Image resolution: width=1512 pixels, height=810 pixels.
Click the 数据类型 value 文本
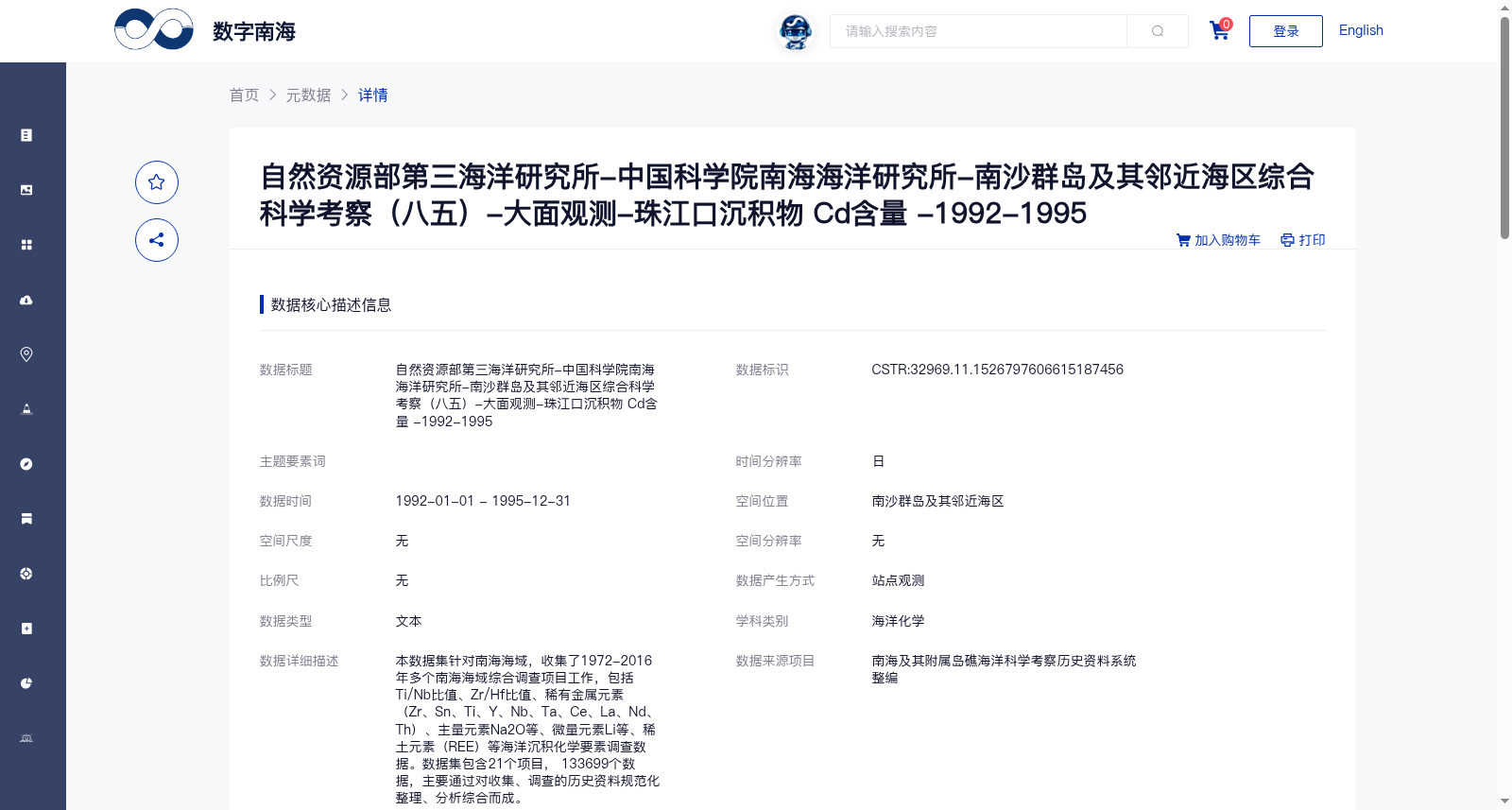pos(408,621)
